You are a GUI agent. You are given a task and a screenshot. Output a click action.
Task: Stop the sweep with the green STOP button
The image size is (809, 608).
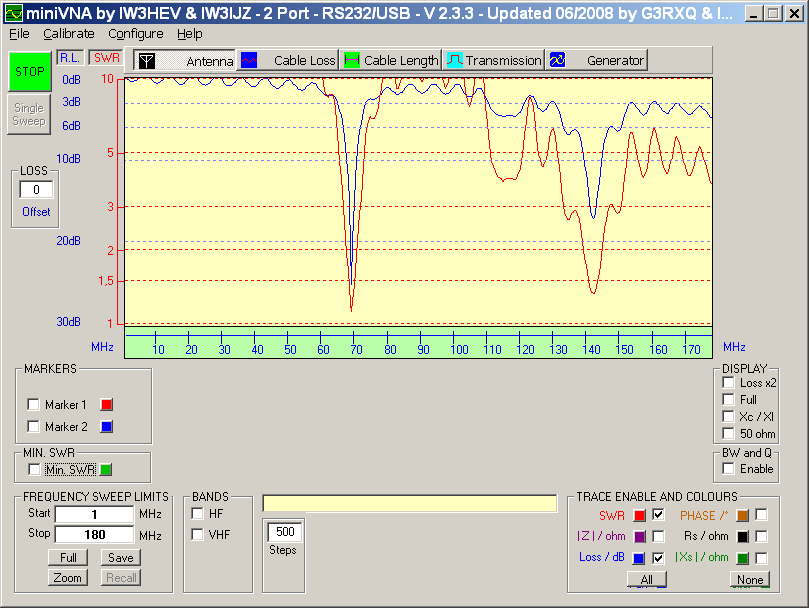click(x=30, y=72)
